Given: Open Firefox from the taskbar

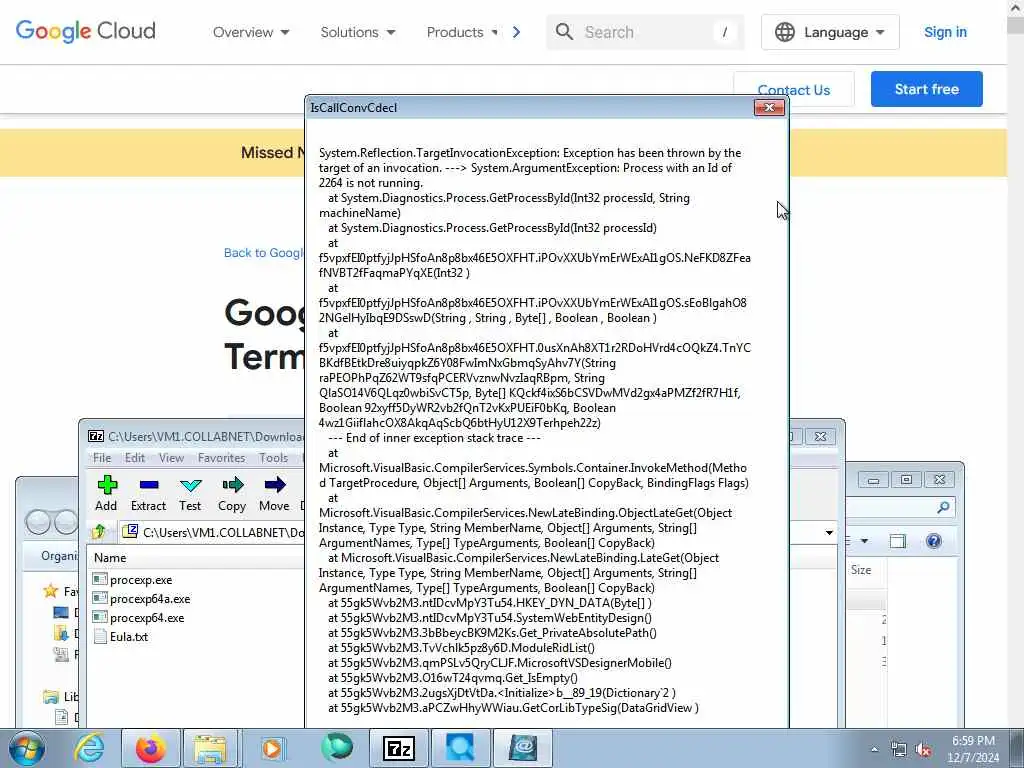Looking at the screenshot, I should click(x=151, y=748).
